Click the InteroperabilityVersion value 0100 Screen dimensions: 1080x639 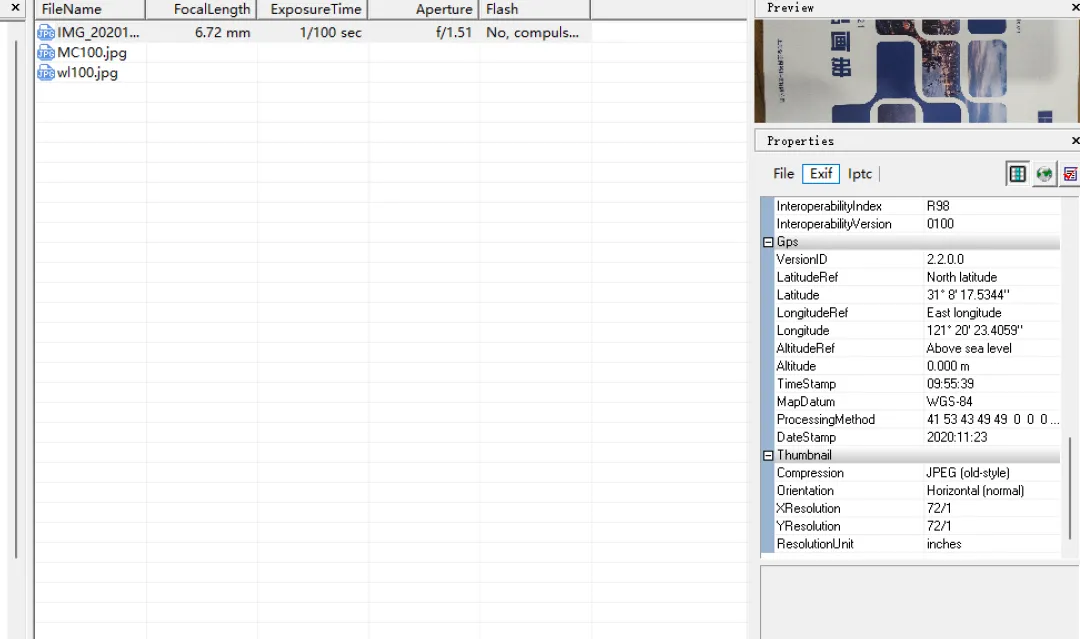pos(940,224)
